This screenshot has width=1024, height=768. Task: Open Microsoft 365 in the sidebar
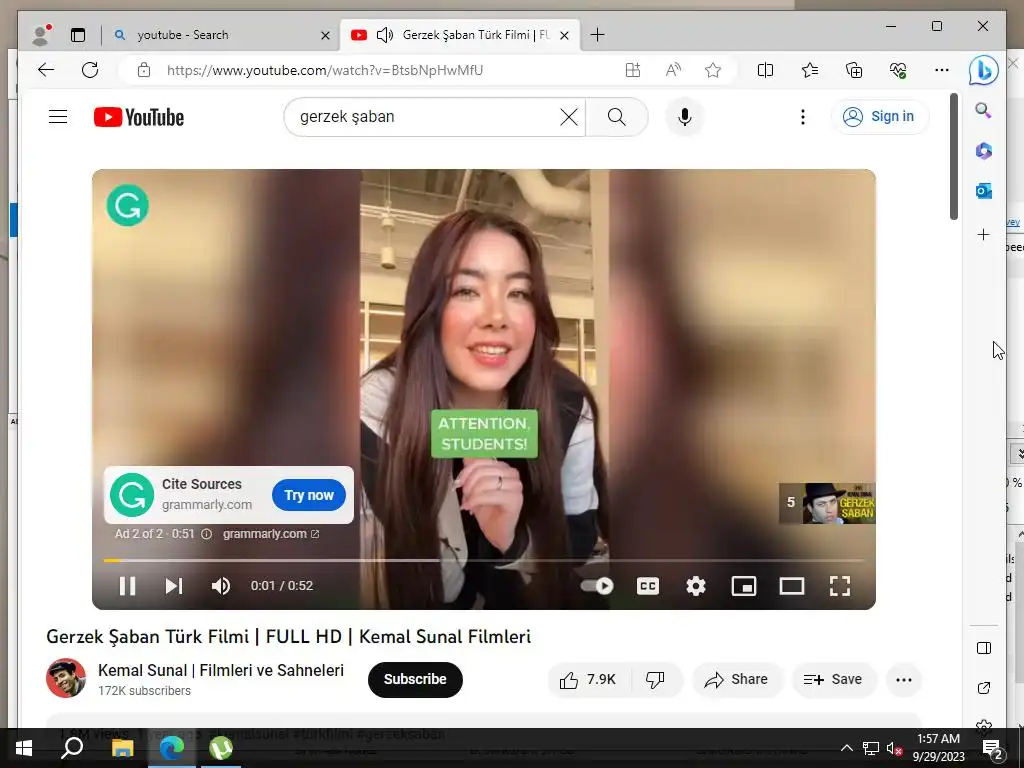point(984,151)
